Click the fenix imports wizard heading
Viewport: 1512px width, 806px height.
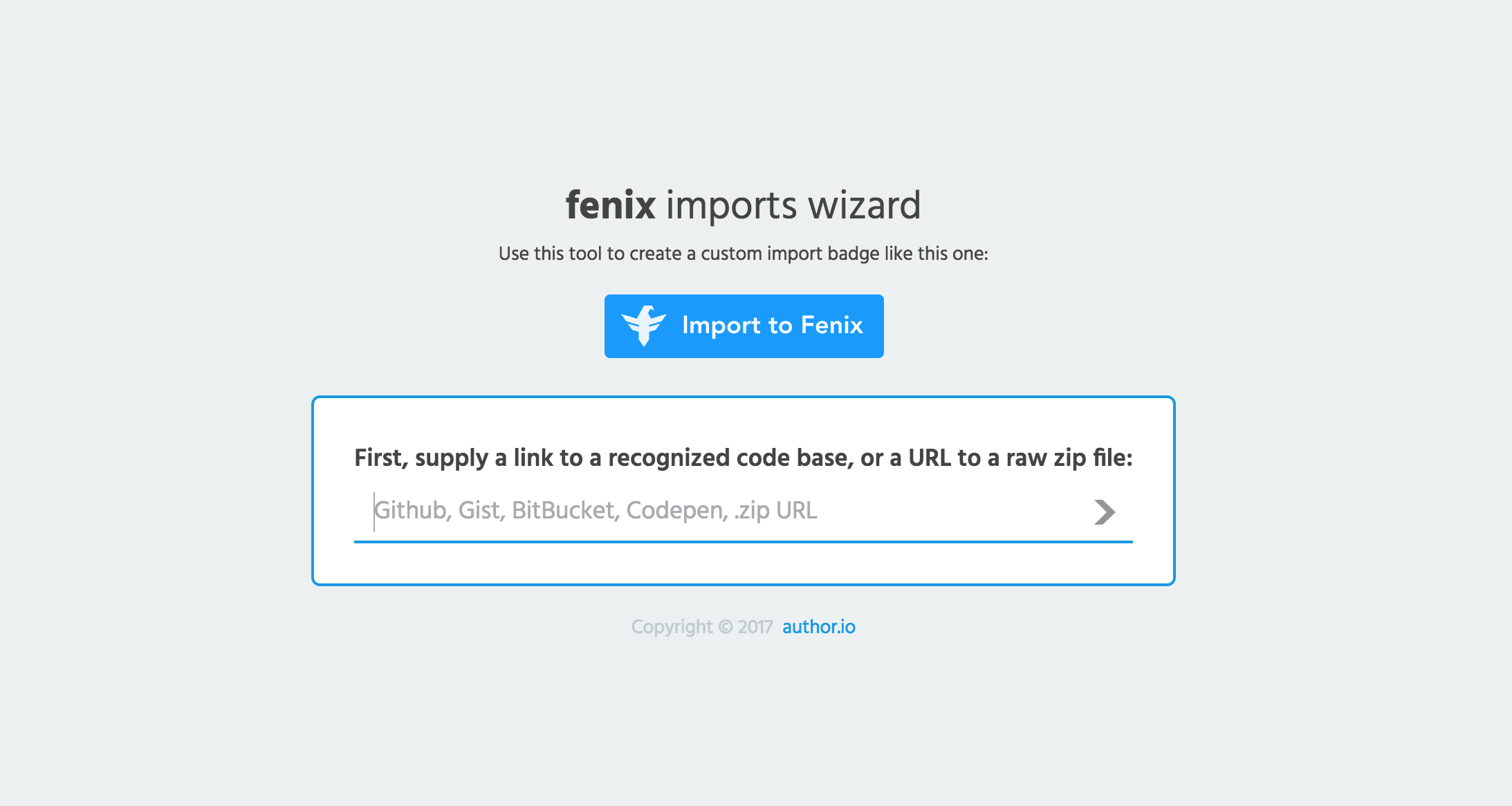pyautogui.click(x=744, y=205)
